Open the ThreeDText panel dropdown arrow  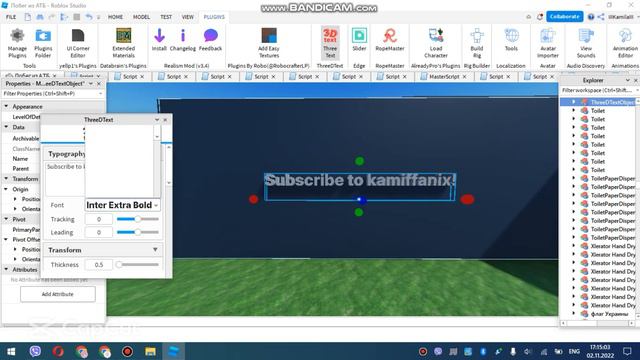point(157,120)
